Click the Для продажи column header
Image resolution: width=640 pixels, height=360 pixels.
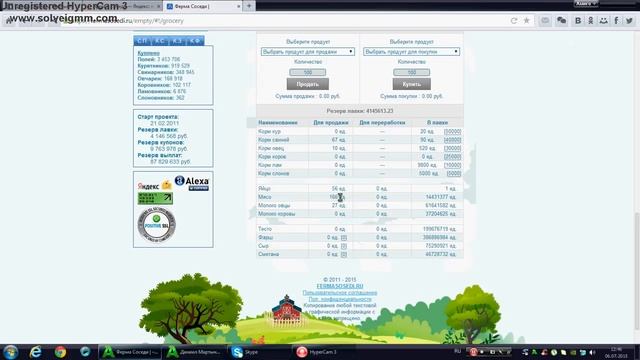tap(331, 122)
